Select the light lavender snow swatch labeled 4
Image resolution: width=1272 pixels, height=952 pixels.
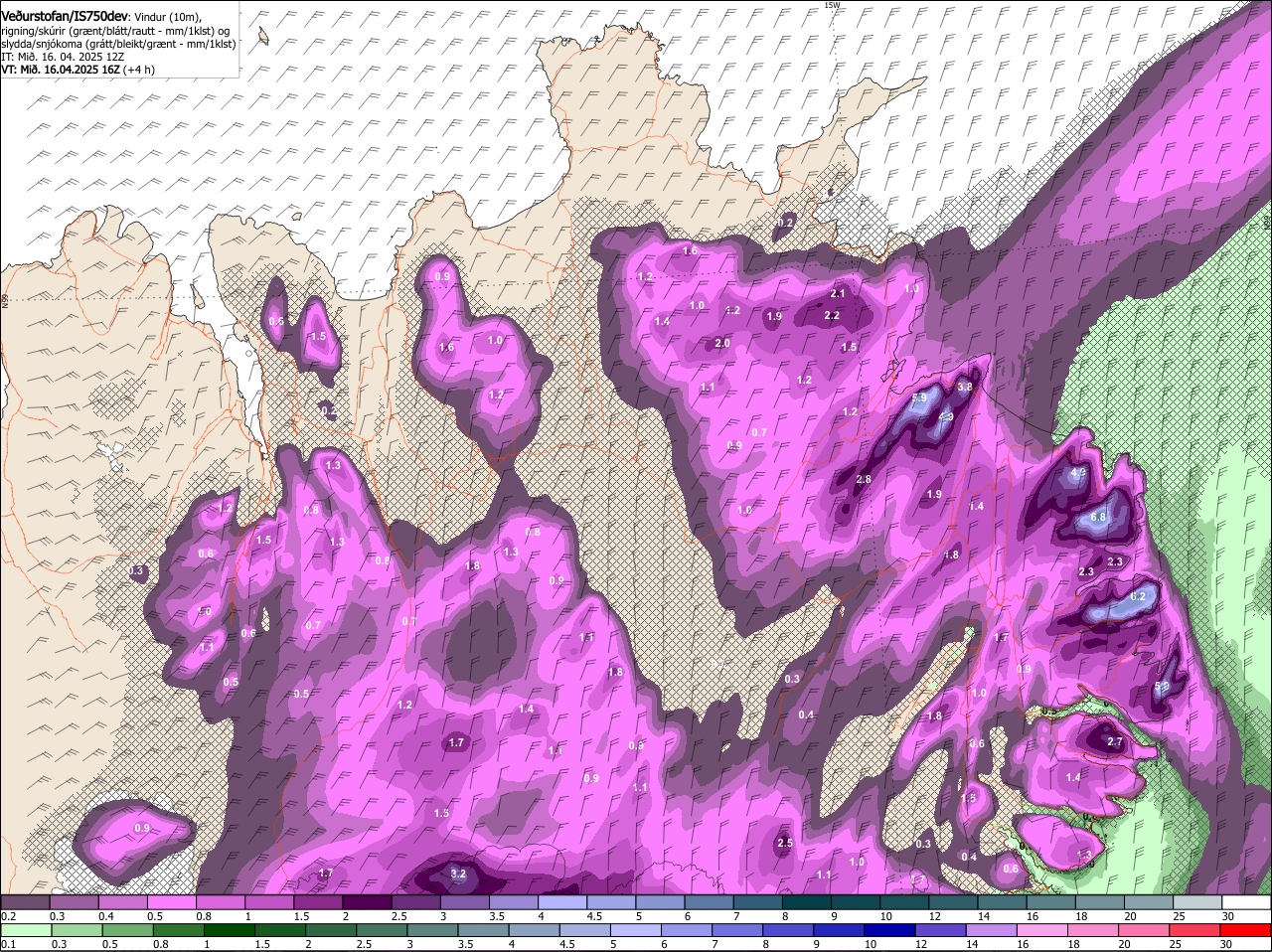562,903
